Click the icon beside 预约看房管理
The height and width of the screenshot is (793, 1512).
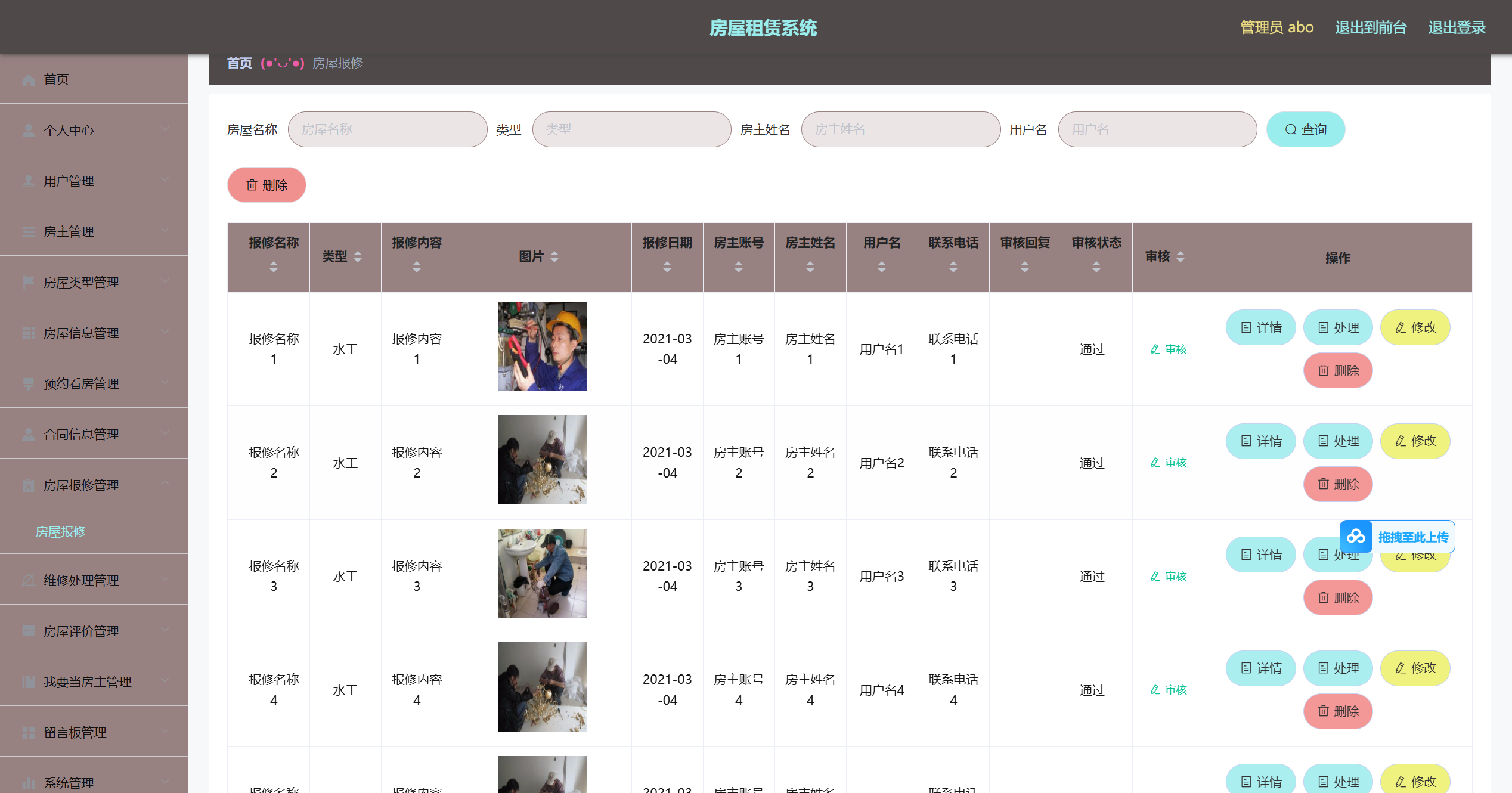pyautogui.click(x=28, y=384)
